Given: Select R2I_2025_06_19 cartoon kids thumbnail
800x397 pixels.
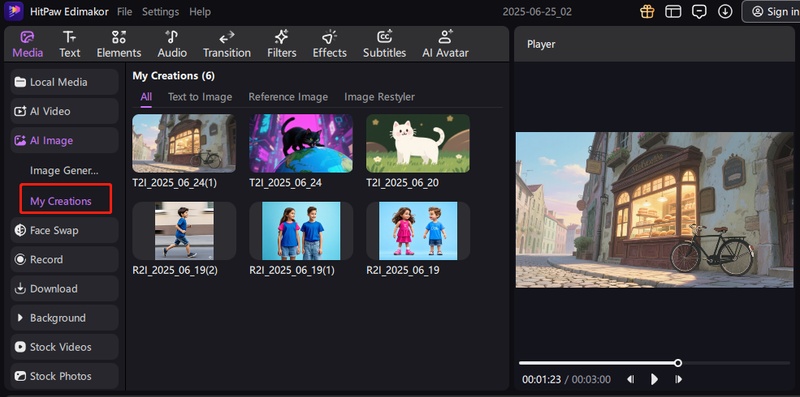Looking at the screenshot, I should tap(418, 231).
